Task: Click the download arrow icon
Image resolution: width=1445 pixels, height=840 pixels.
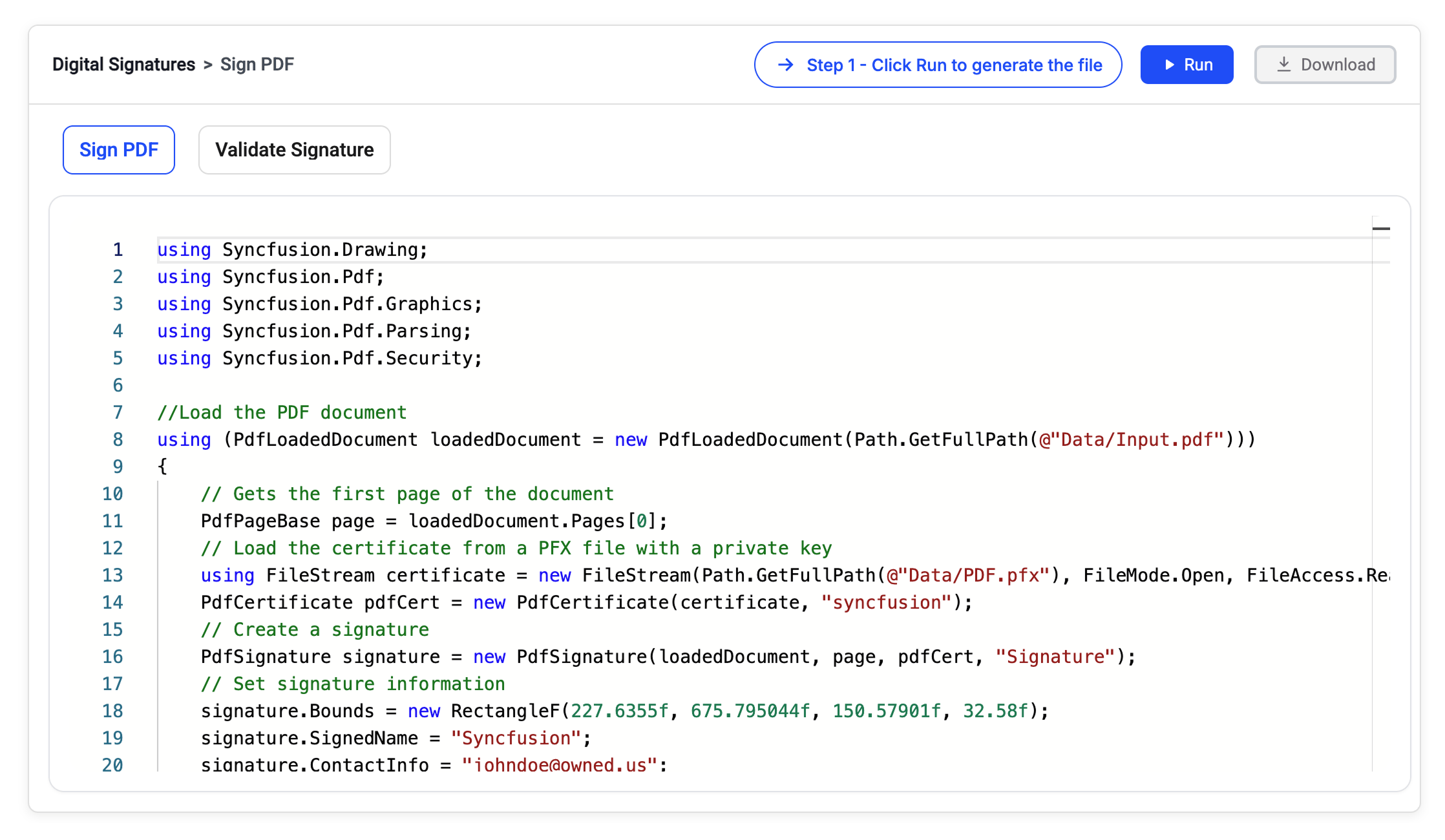Action: coord(1284,65)
